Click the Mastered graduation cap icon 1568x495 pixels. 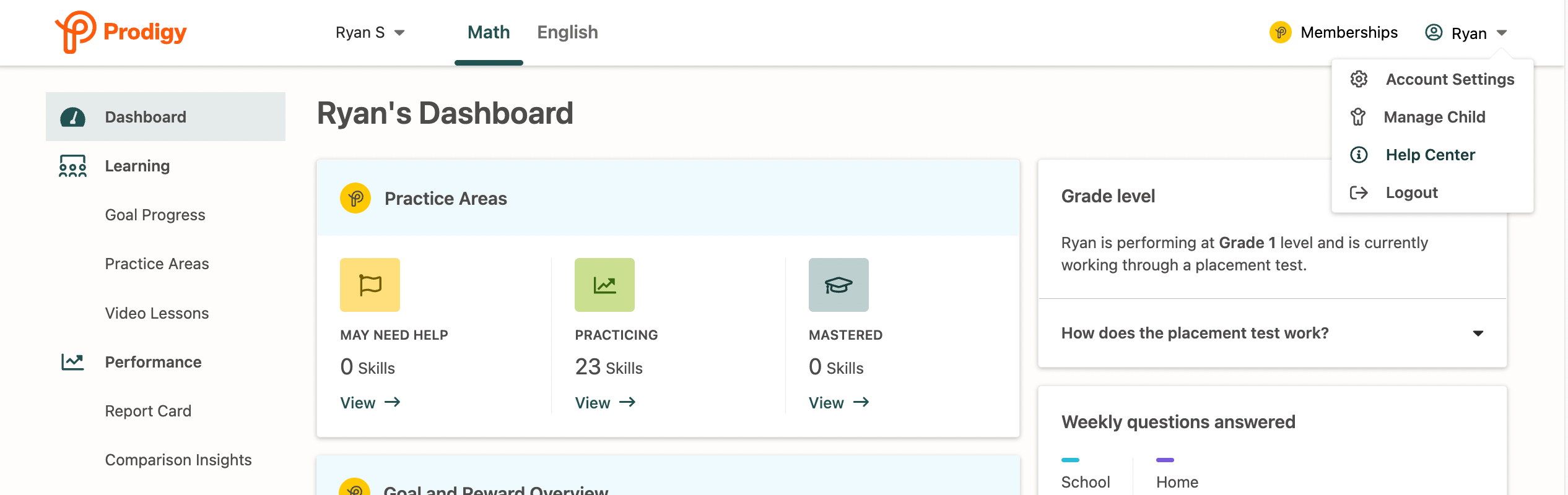click(838, 285)
